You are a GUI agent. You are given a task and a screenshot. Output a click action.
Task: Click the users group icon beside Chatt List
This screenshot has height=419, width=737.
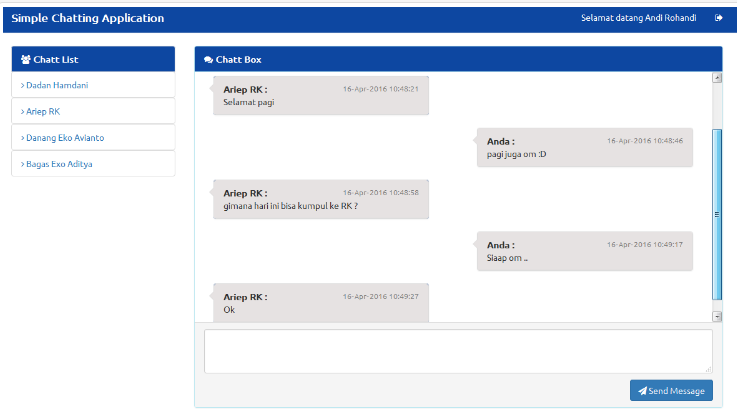point(26,60)
